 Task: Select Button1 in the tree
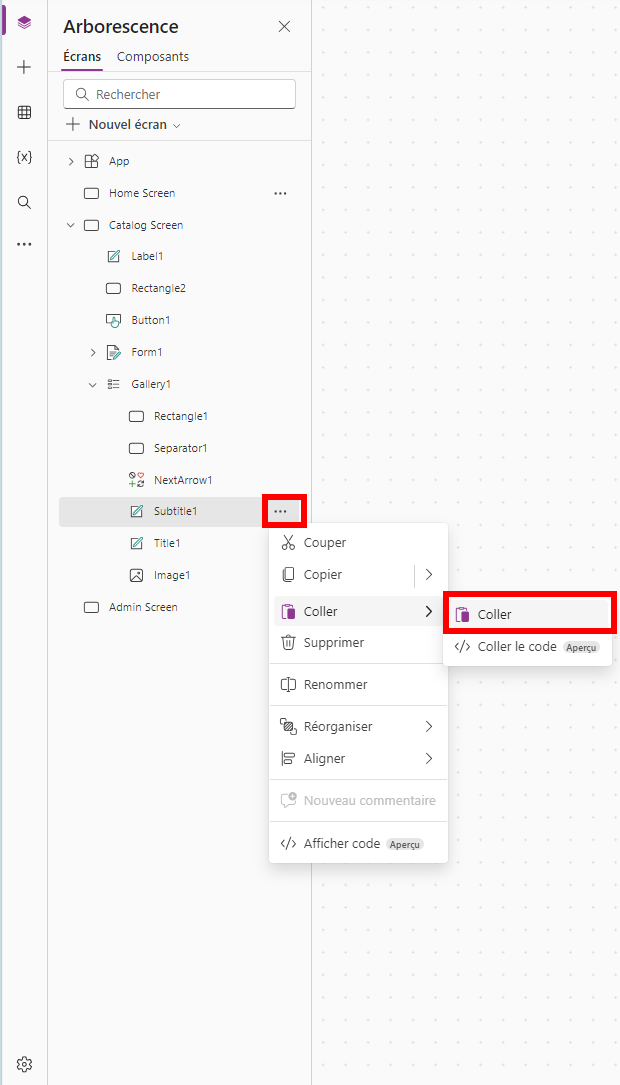tap(151, 320)
